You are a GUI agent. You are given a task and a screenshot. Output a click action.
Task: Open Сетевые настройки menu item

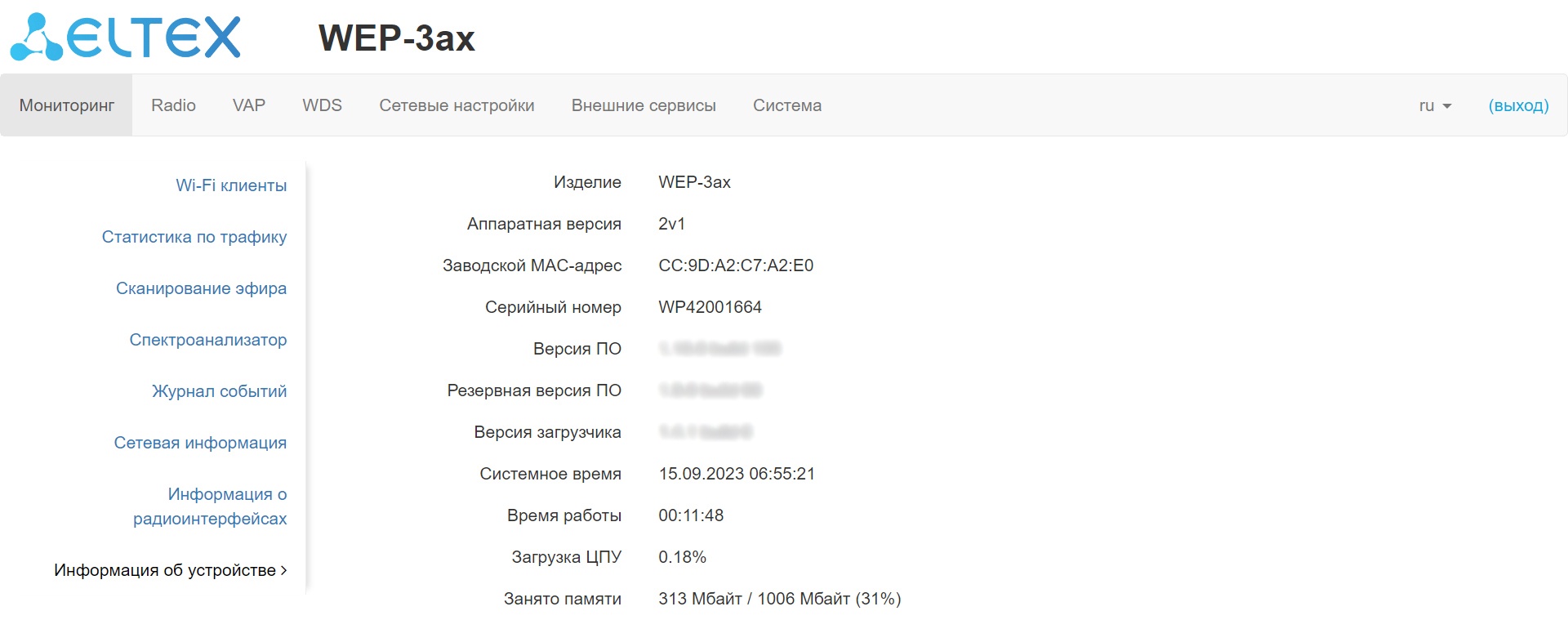point(457,105)
